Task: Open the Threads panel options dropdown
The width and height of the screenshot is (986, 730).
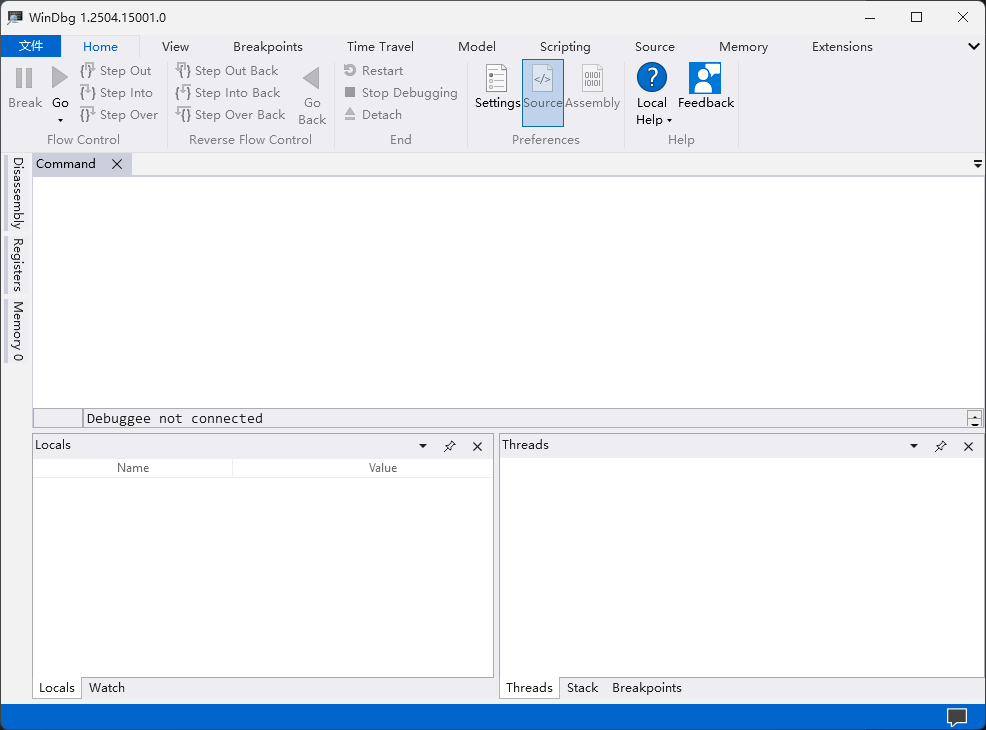Action: (x=914, y=446)
